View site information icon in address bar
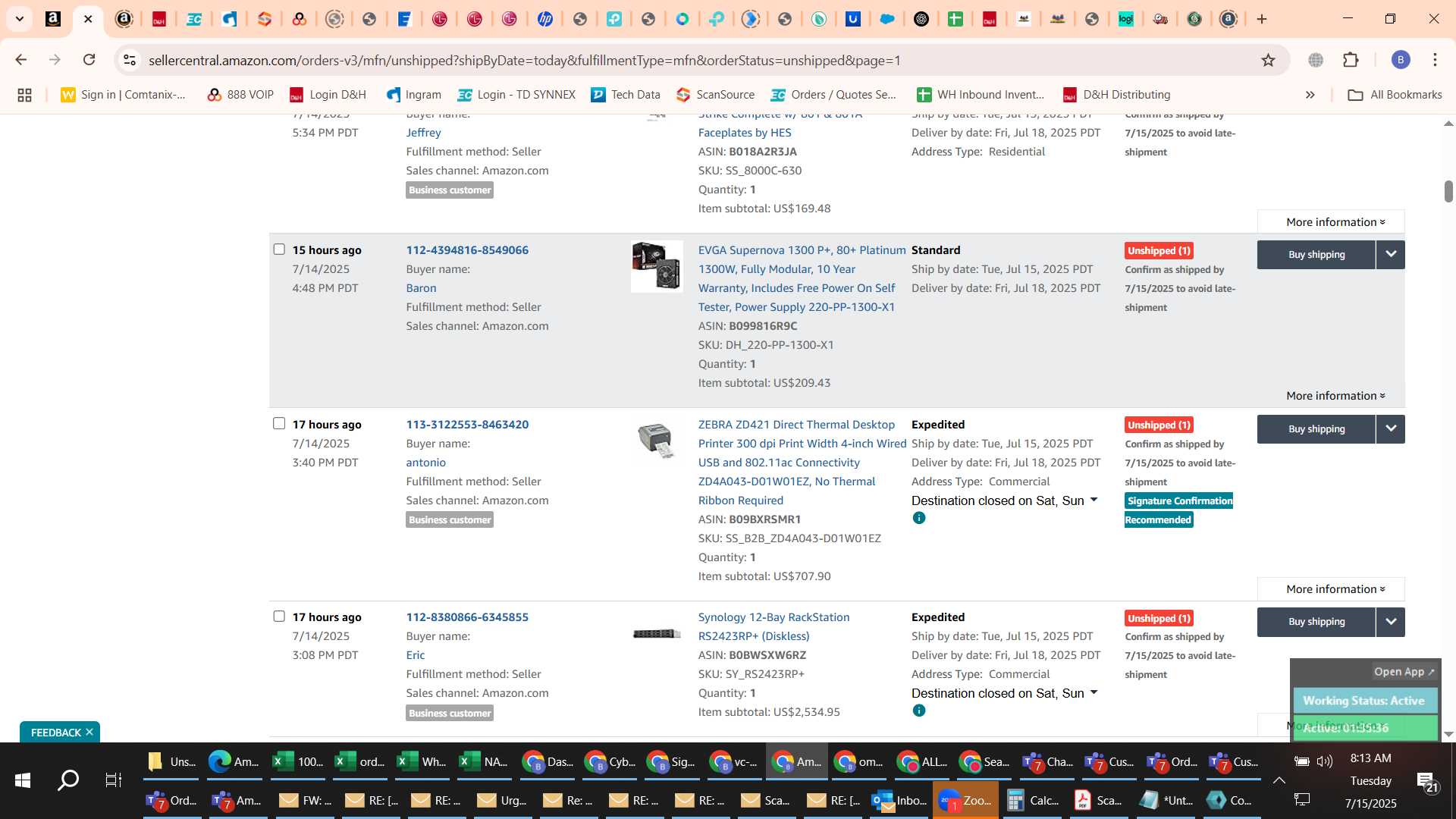The height and width of the screenshot is (819, 1456). point(130,60)
